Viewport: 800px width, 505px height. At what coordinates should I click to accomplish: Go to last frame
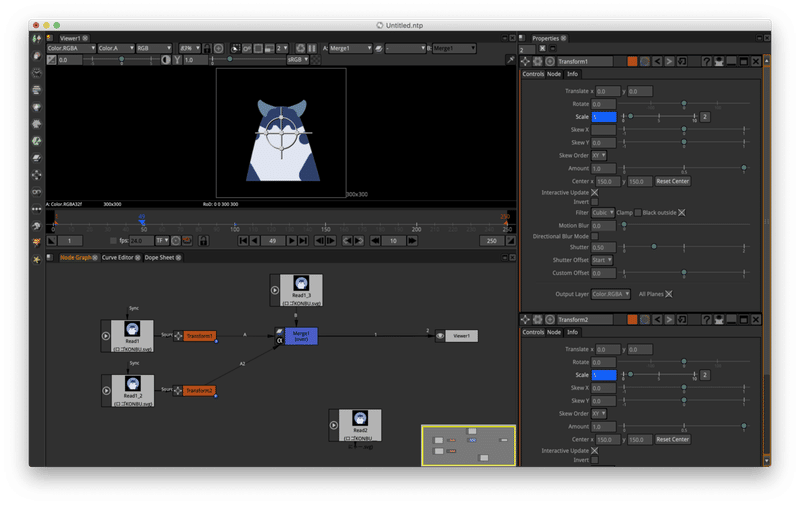coord(303,240)
